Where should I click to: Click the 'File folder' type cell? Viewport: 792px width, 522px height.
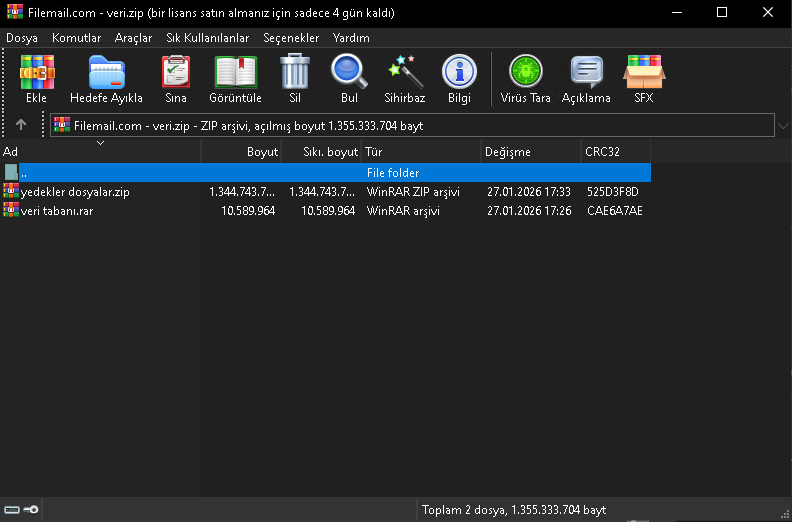[393, 173]
